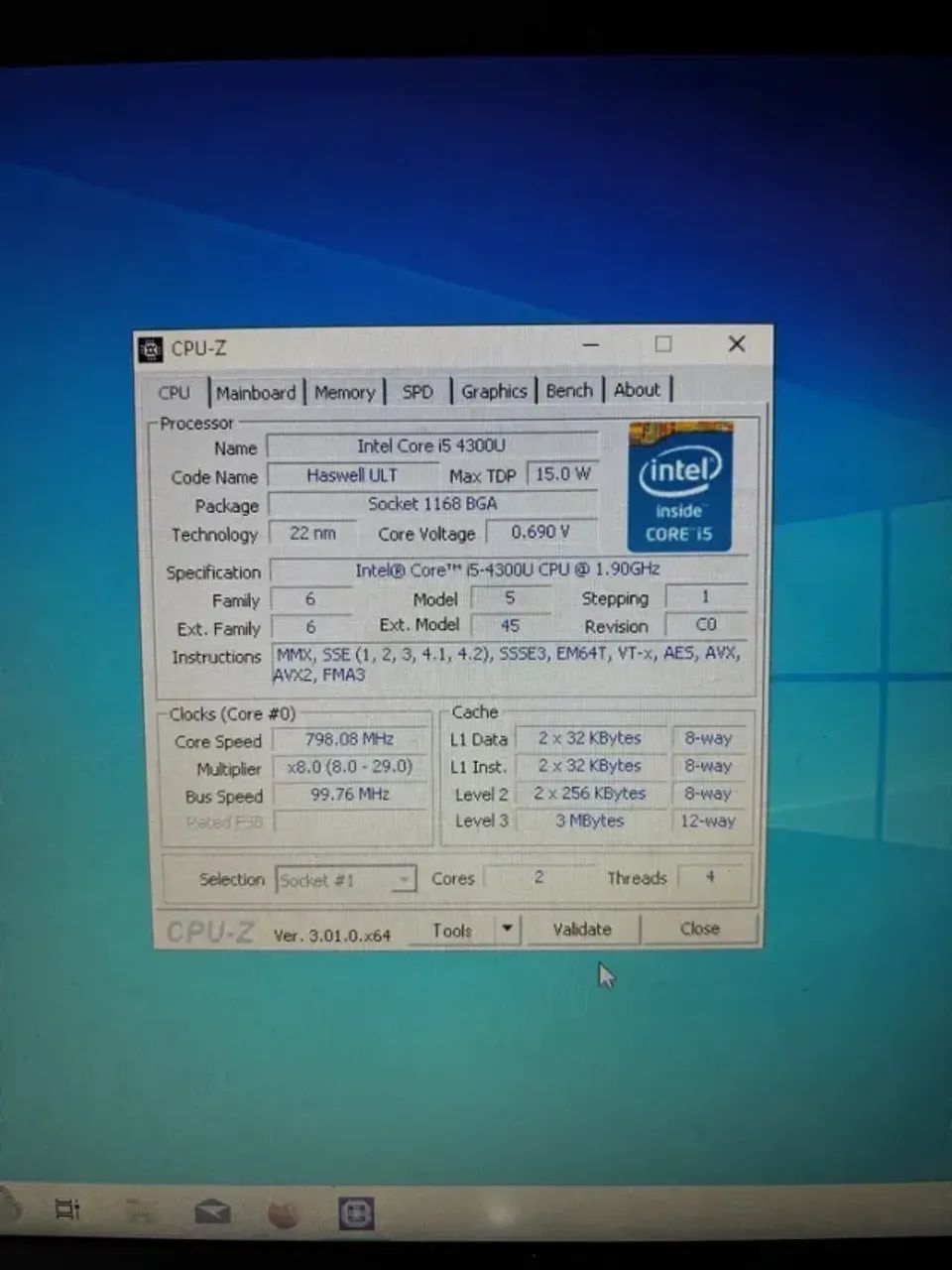Screen dimensions: 952x1270
Task: Click the empty Rated FSB field
Action: pos(350,823)
